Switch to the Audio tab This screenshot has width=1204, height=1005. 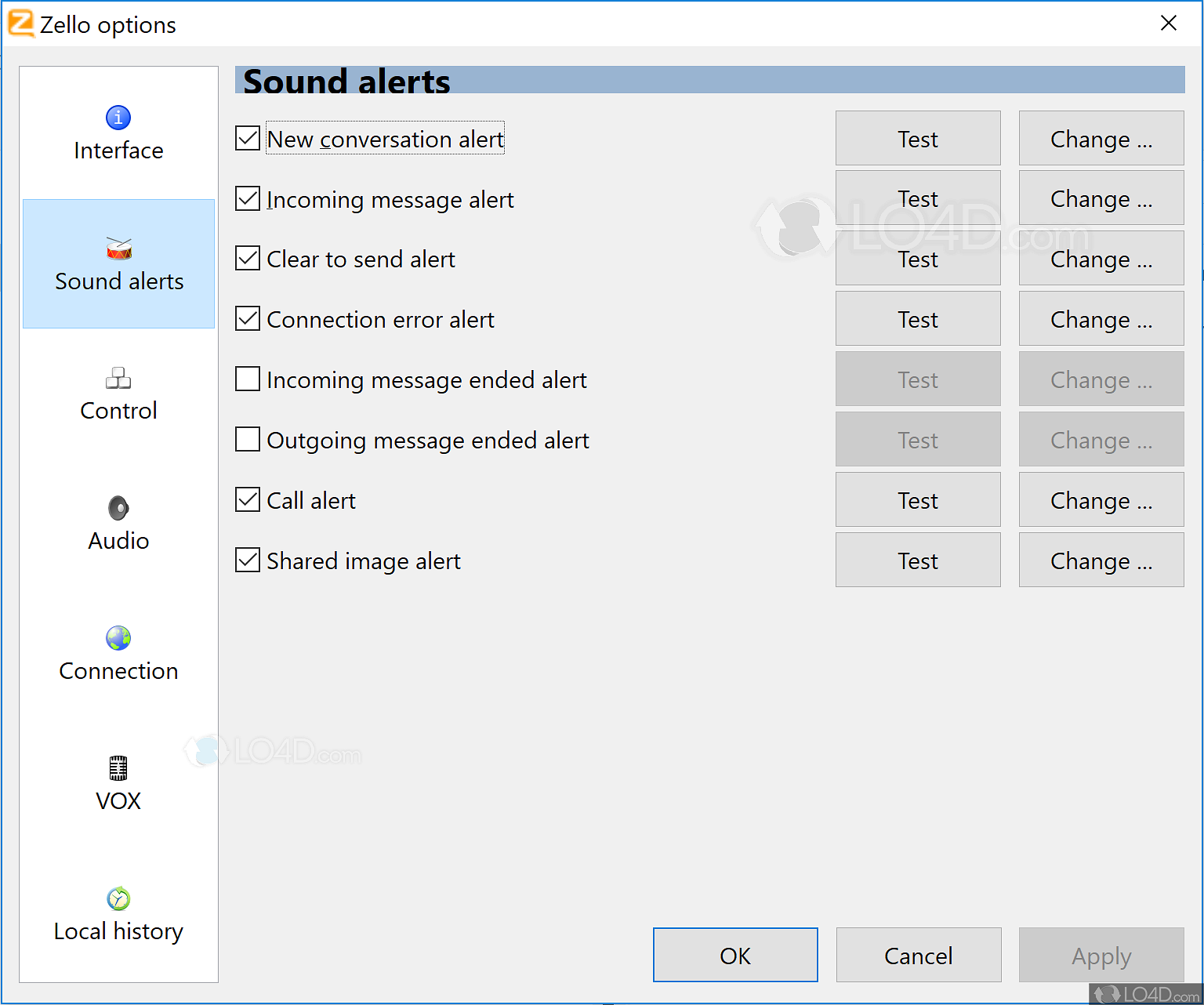[118, 524]
